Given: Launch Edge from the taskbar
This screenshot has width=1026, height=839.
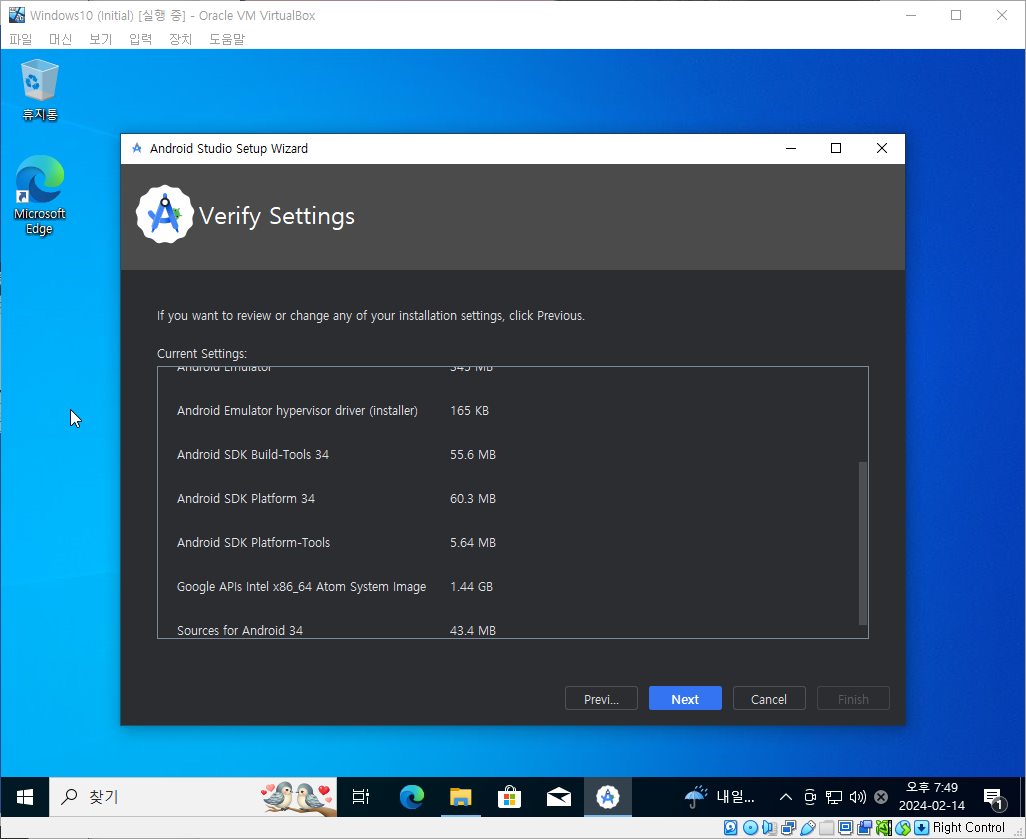Looking at the screenshot, I should [412, 796].
